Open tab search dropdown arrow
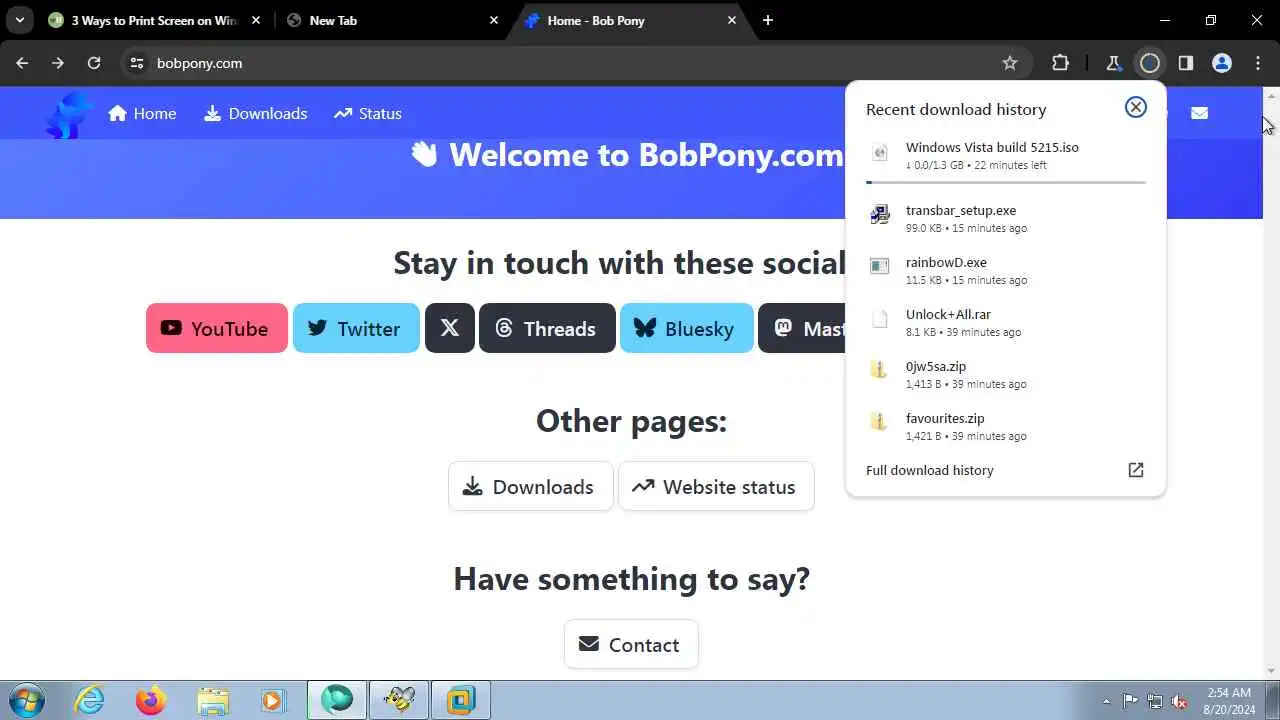The width and height of the screenshot is (1280, 720). coord(19,20)
